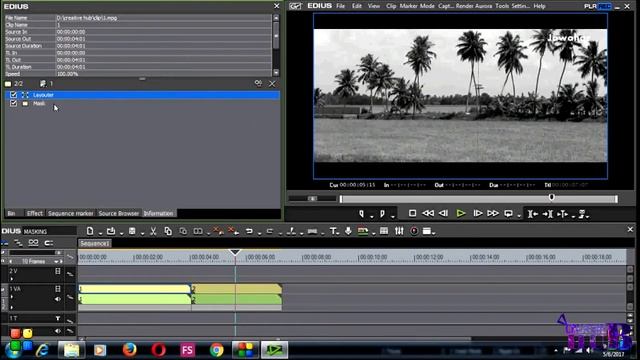Open the 10 Frames timescale dropdown
The width and height of the screenshot is (640, 360).
pos(56,261)
